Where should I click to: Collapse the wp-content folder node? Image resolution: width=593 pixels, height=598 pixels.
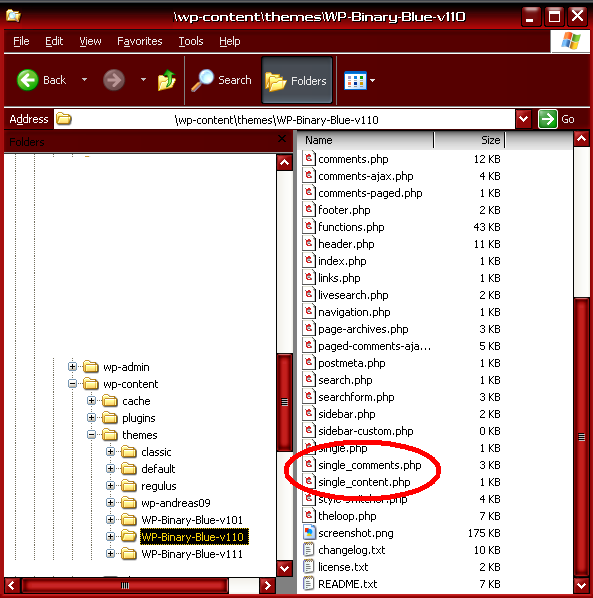click(72, 384)
